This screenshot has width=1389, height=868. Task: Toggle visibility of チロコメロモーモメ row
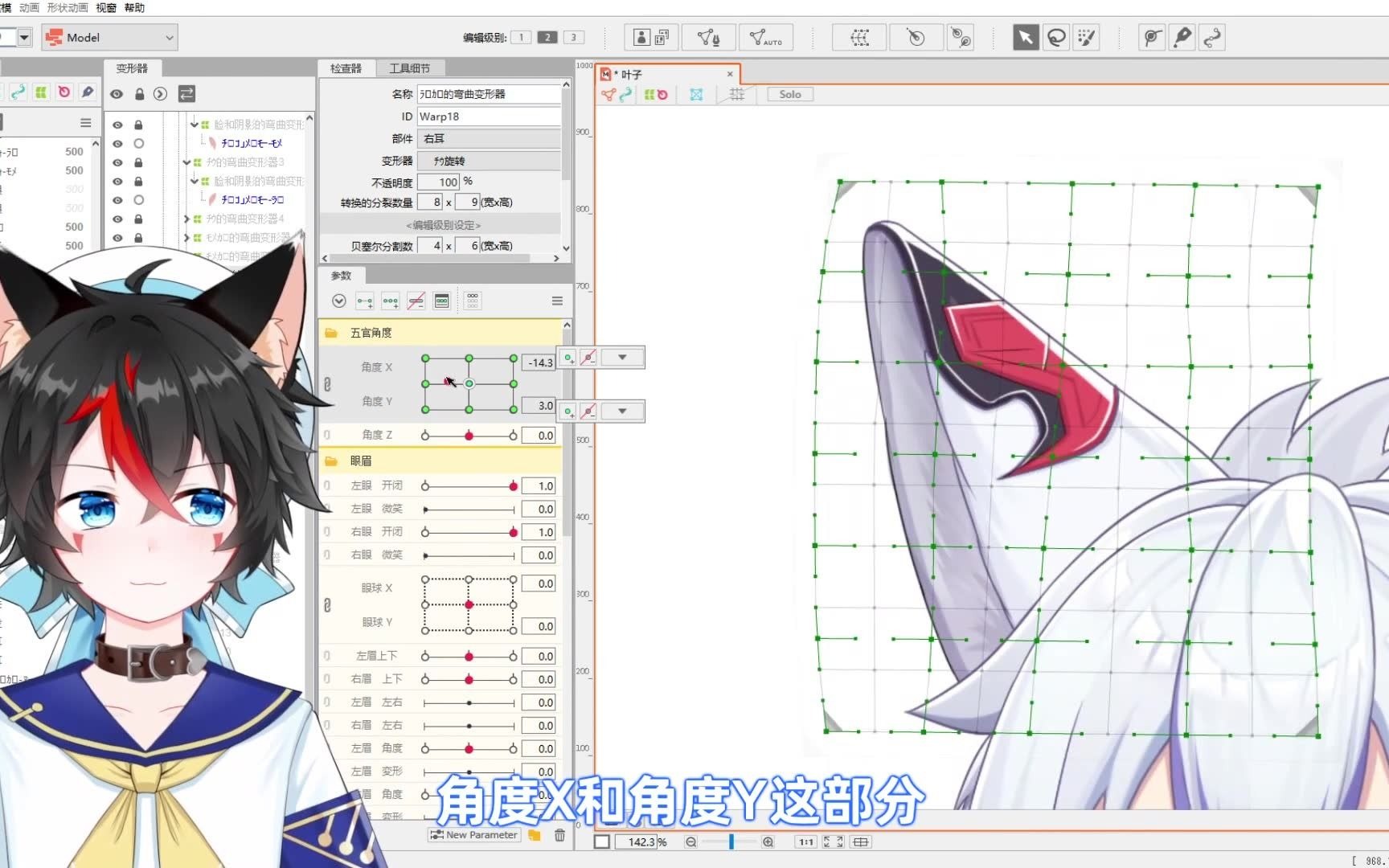[117, 144]
